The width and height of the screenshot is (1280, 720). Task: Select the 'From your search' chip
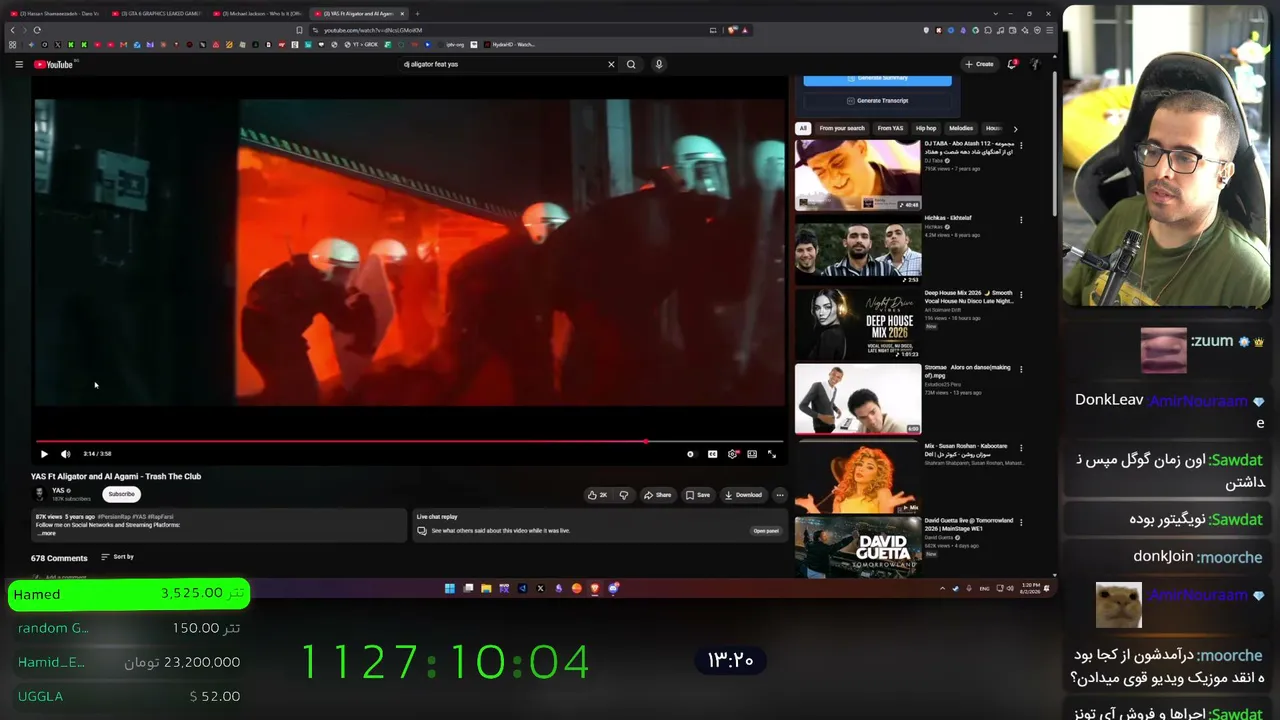pyautogui.click(x=842, y=128)
